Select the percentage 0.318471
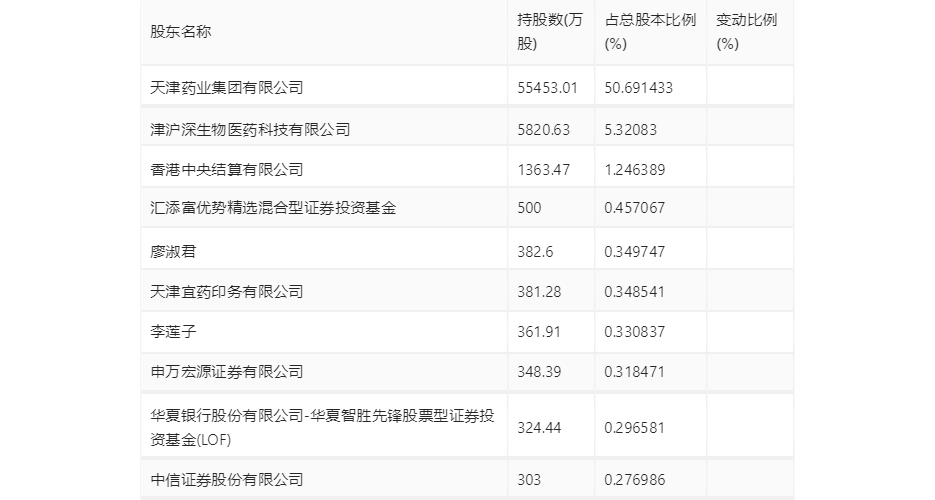Screen dimensions: 935x500 634,371
